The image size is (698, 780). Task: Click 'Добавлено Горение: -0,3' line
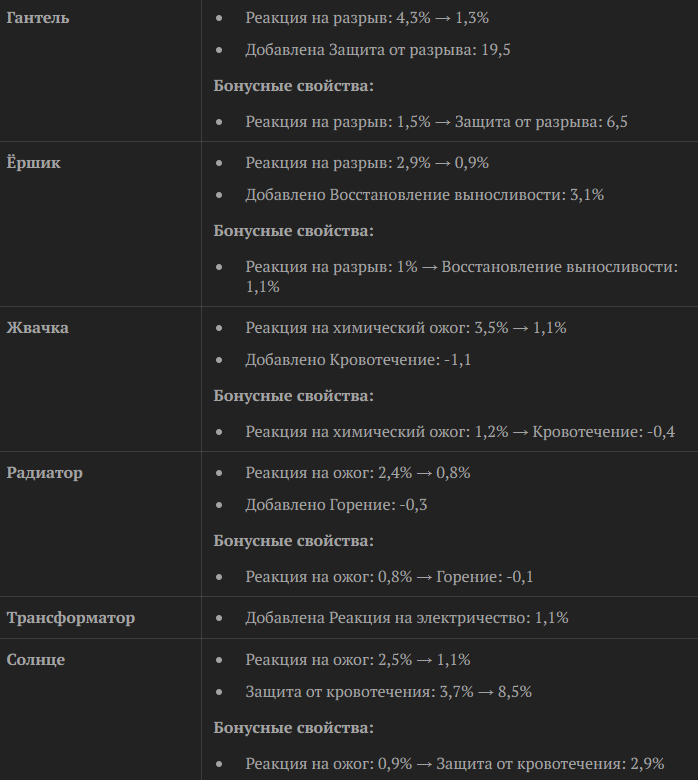tap(336, 505)
